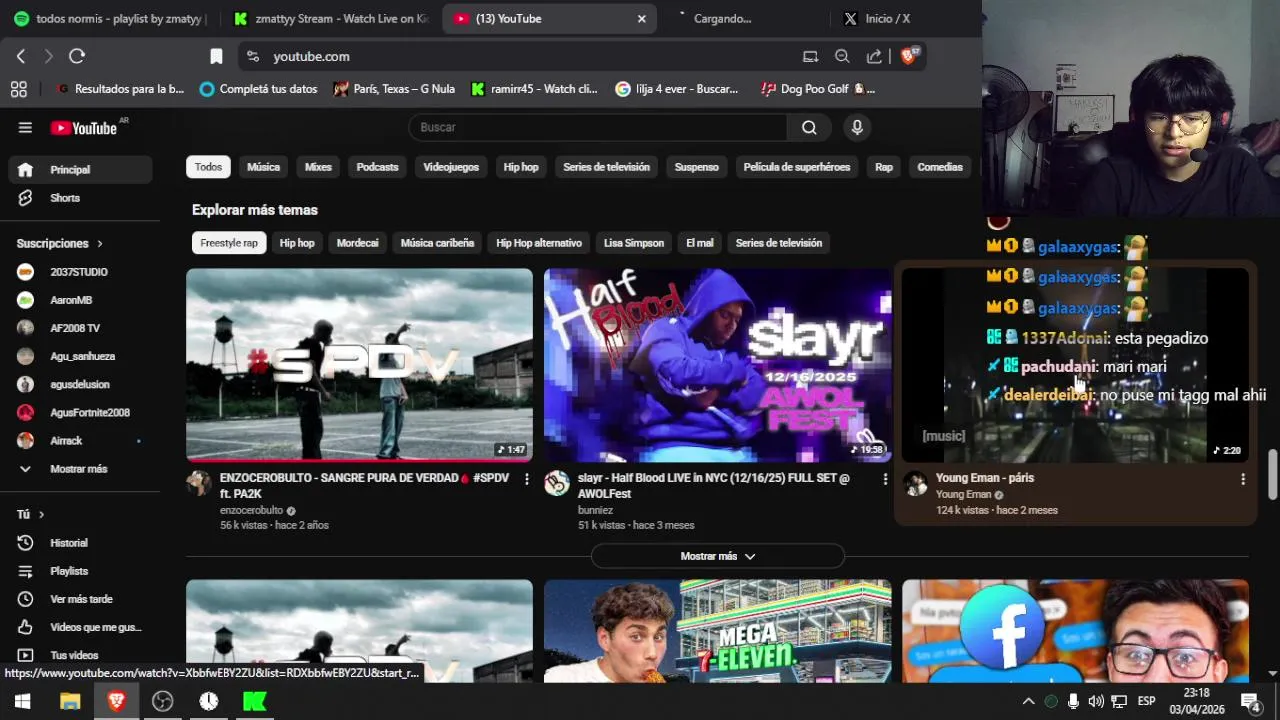Click the taskbar volume speaker icon
1280x720 pixels.
point(1096,701)
